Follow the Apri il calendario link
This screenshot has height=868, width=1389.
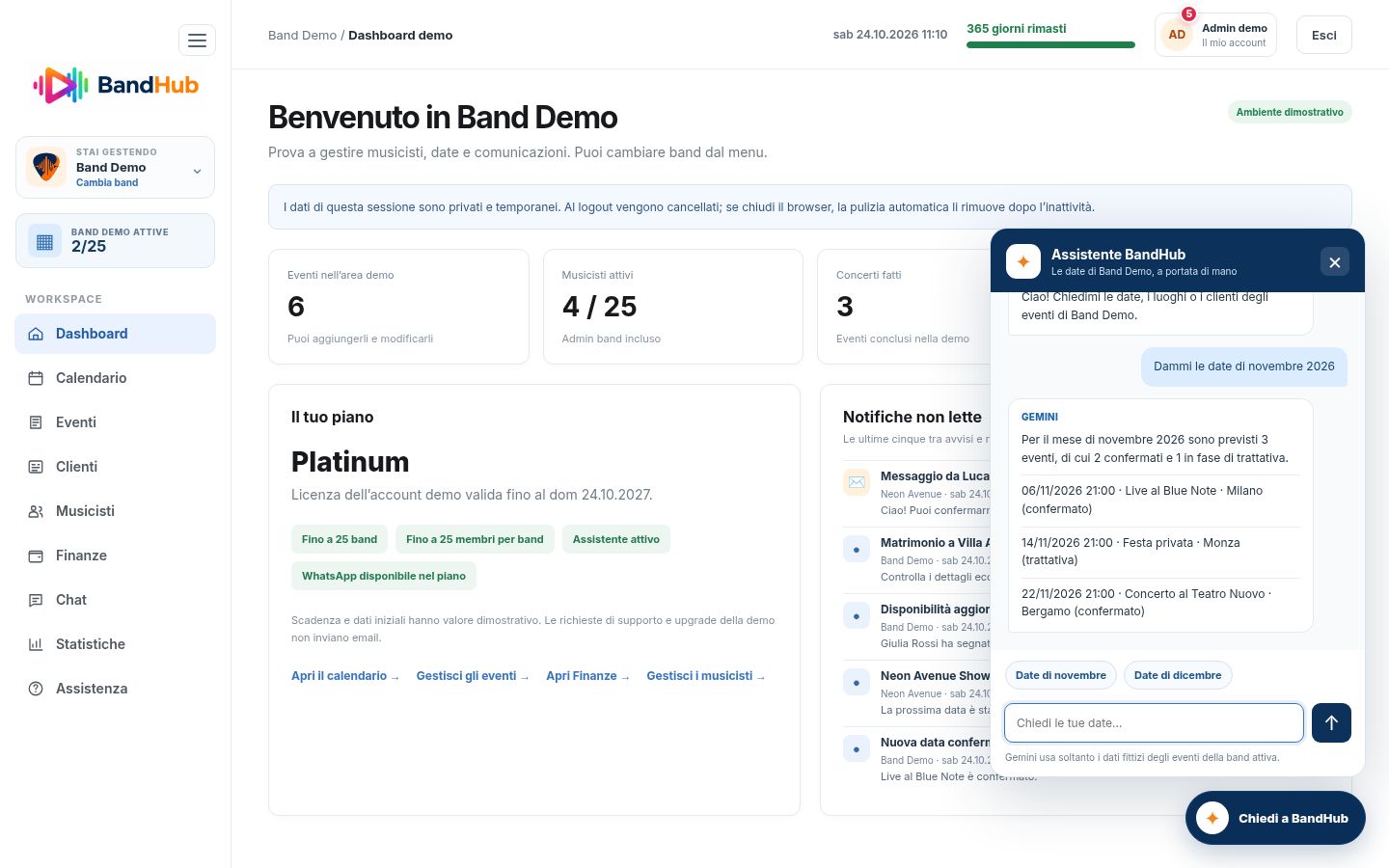point(345,676)
